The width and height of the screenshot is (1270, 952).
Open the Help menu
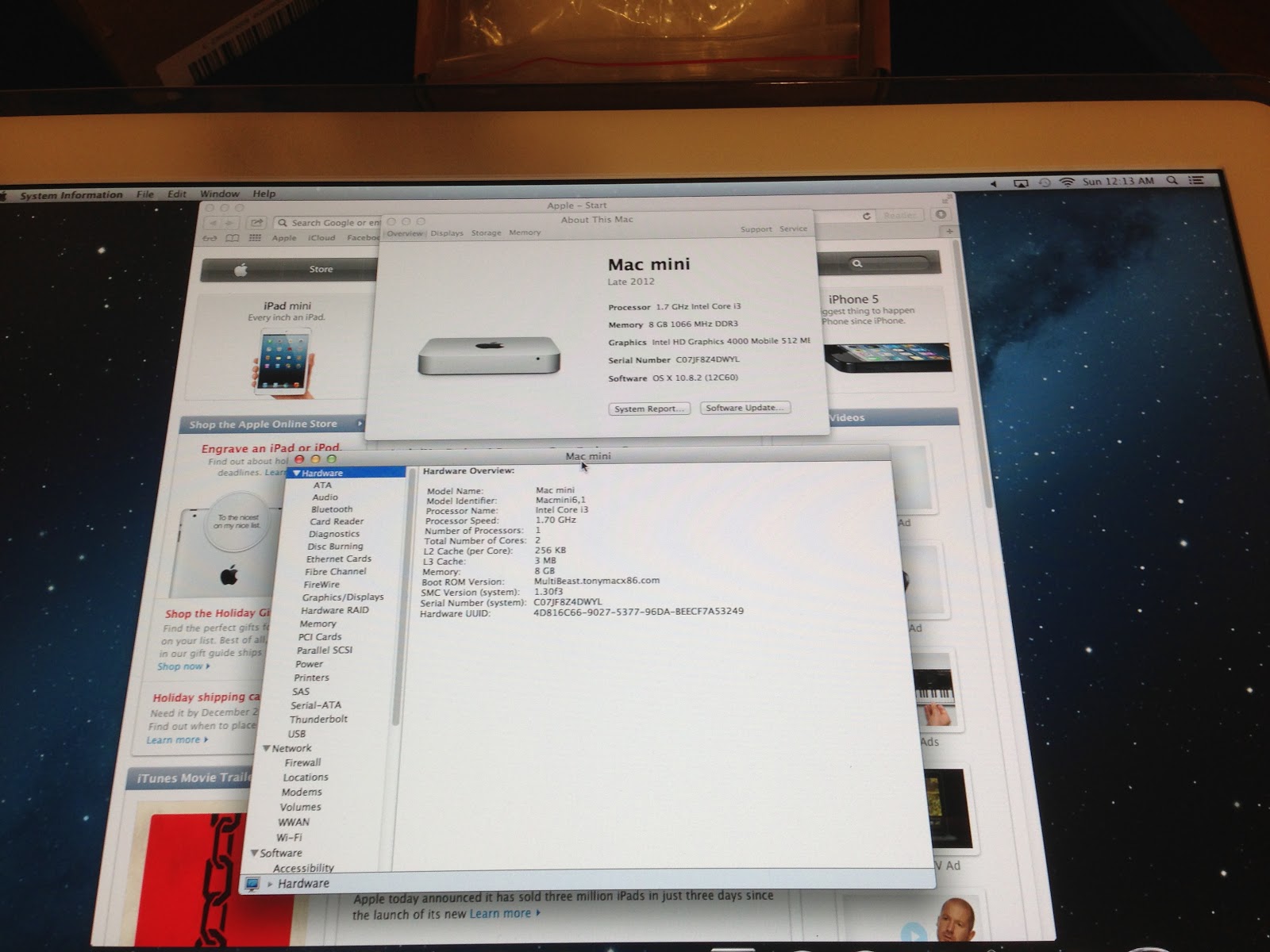[x=264, y=194]
